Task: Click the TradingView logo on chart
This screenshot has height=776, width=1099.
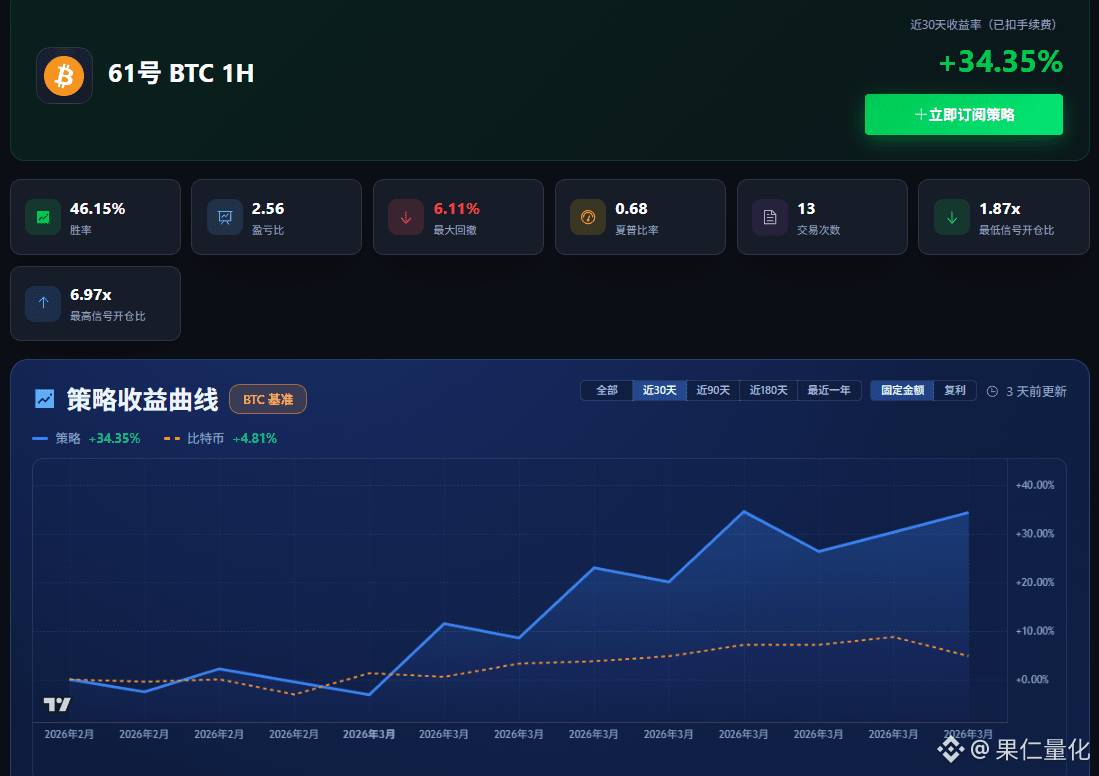Action: [x=57, y=704]
